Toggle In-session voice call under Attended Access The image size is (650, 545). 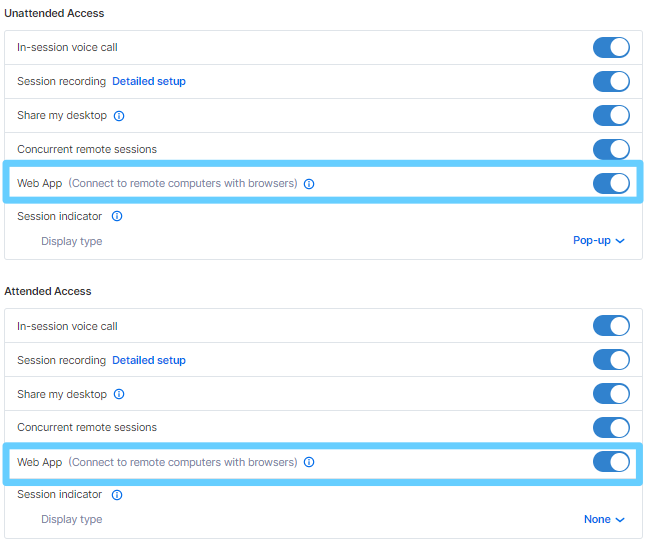tap(611, 326)
